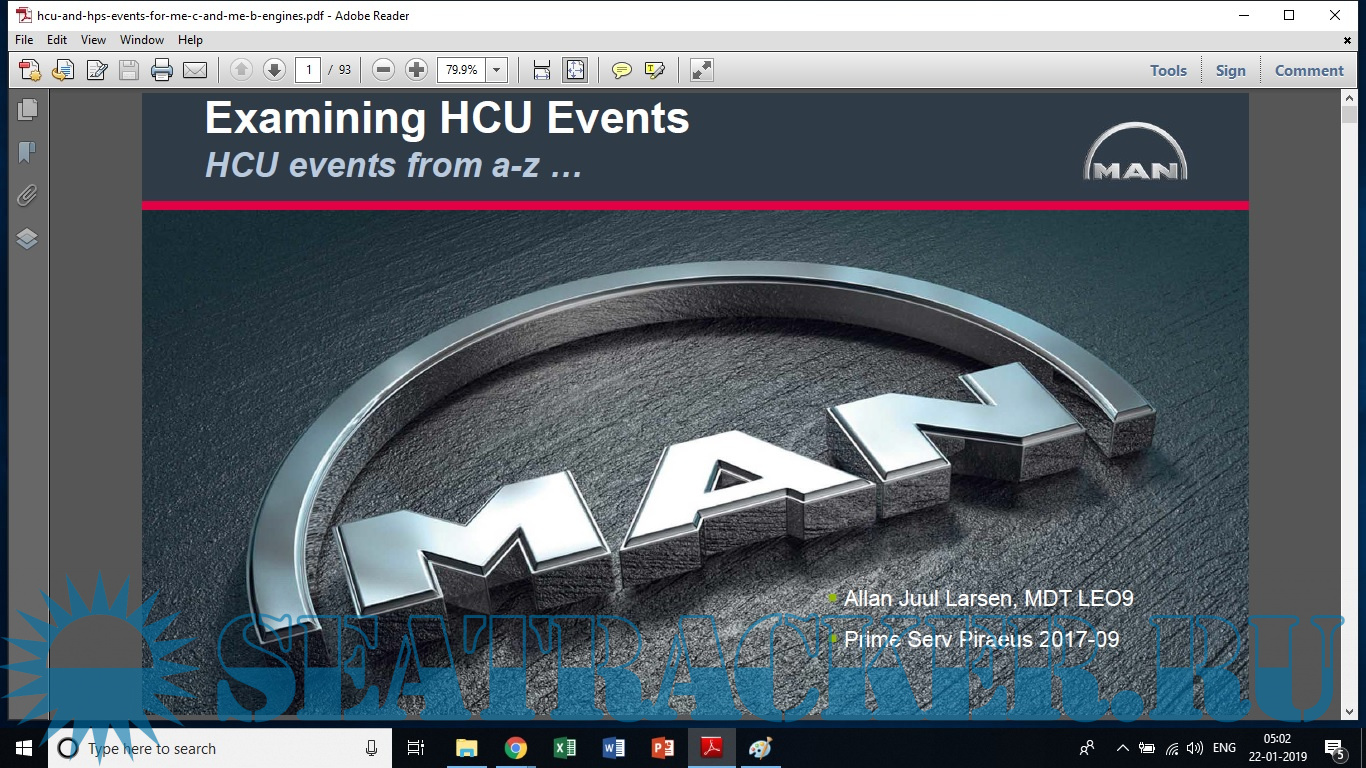Open the Comment pane

point(1309,70)
